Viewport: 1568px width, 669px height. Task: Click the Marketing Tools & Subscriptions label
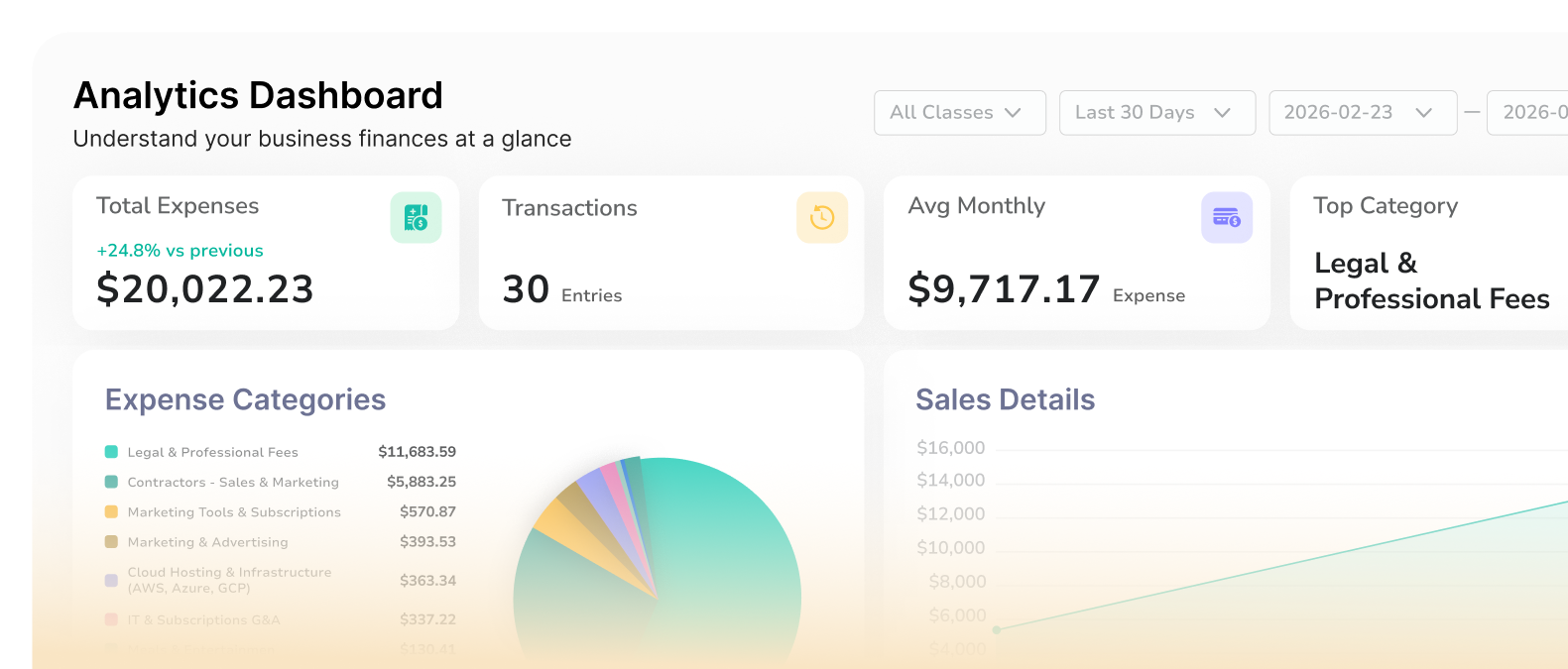point(234,512)
